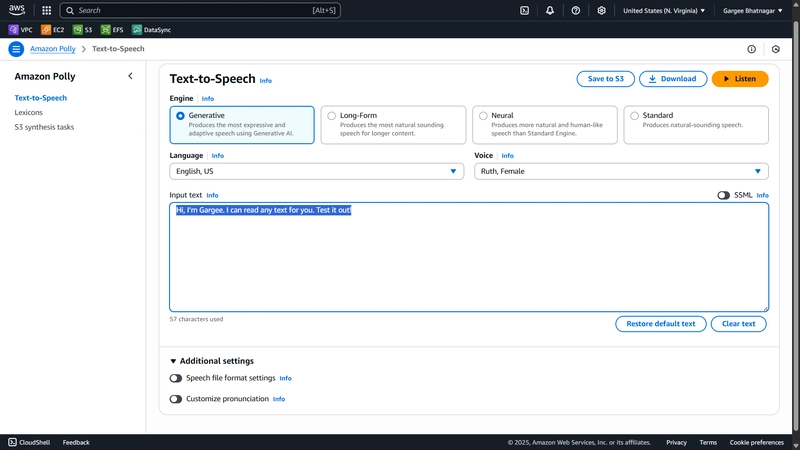This screenshot has height=450, width=800.
Task: Open the VPC service shortcut
Action: coord(20,30)
